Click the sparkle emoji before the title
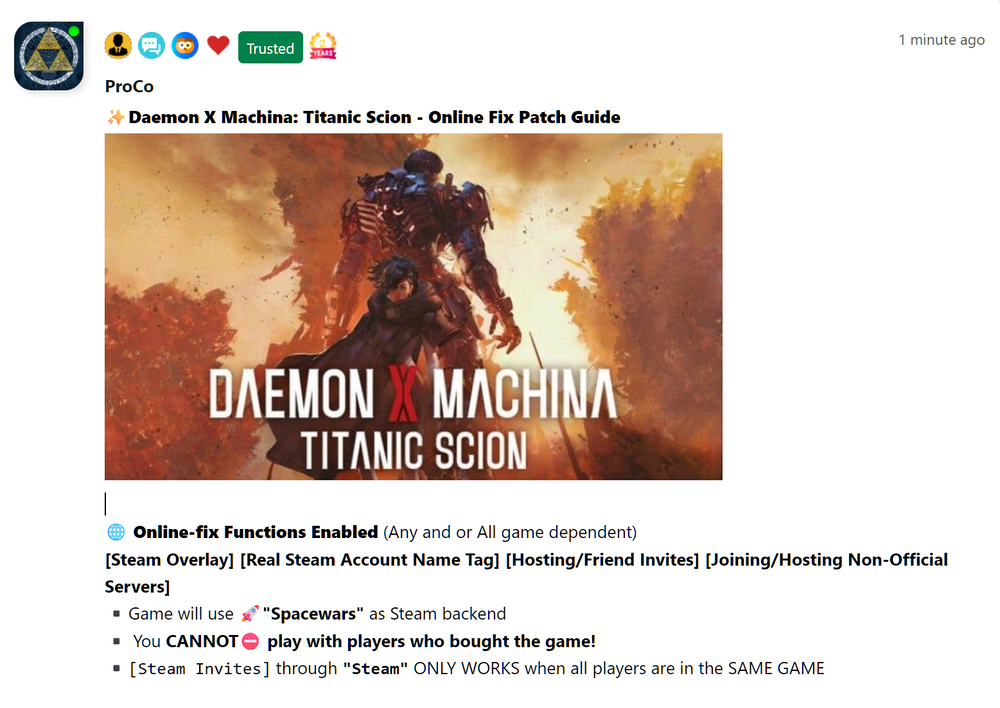Screen dimensions: 1000x708 pyautogui.click(x=115, y=117)
